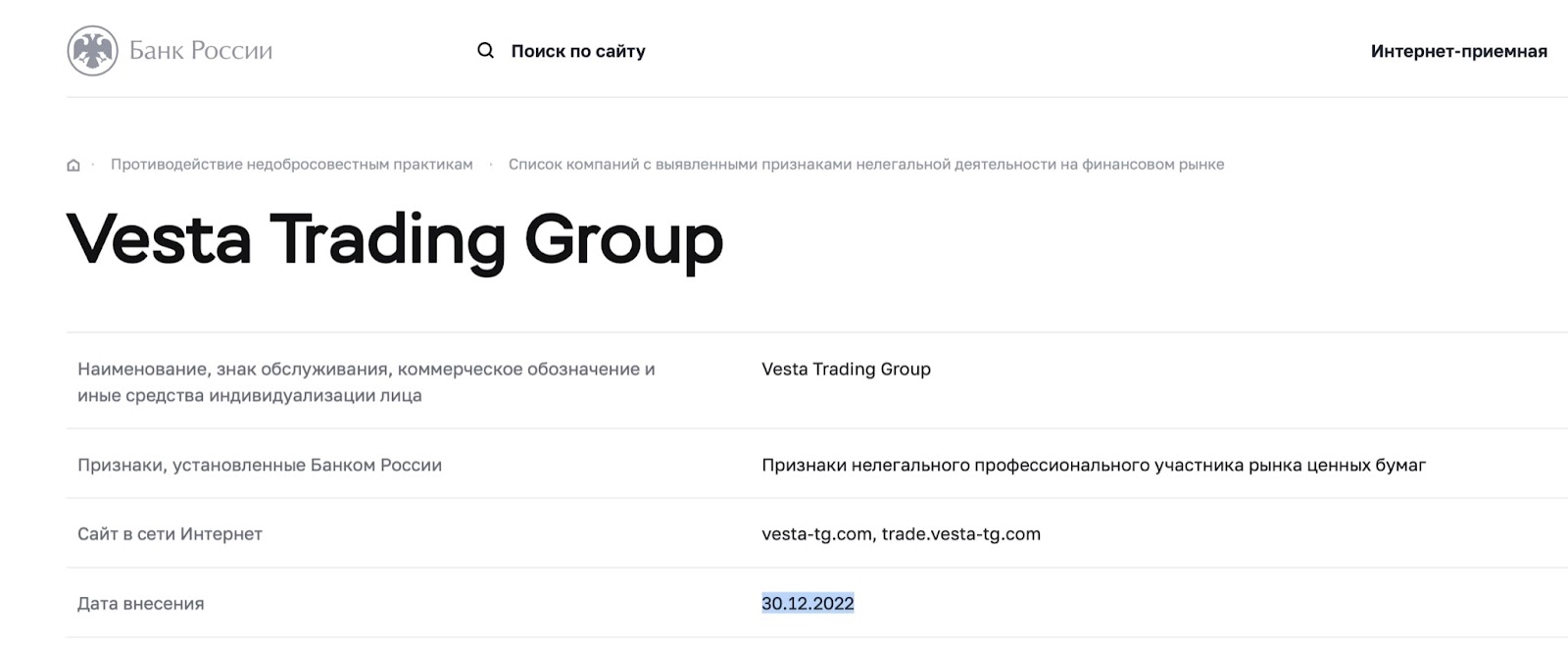This screenshot has height=646, width=1568.
Task: Click the Vesta Trading Group page heading
Action: [x=395, y=240]
